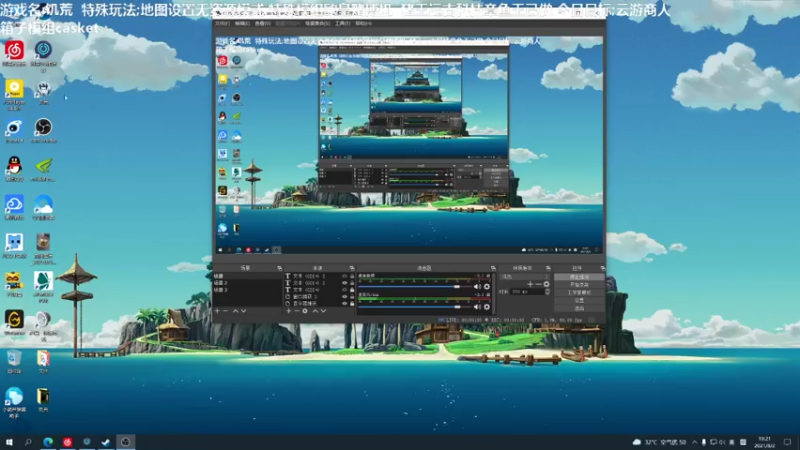Open 设置 settings button in controls
800x450 pixels.
pos(580,301)
